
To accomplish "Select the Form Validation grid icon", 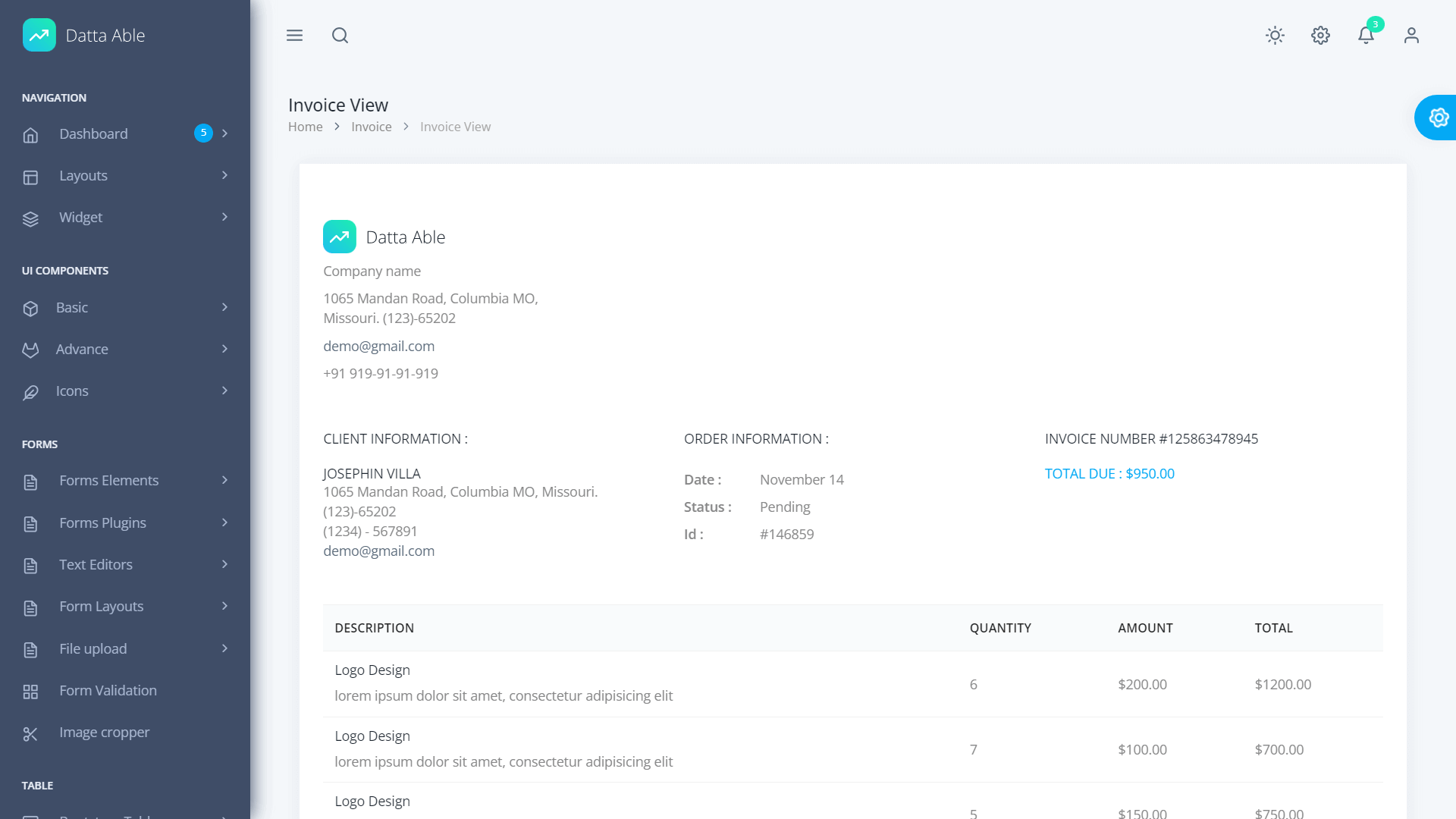I will pyautogui.click(x=30, y=692).
